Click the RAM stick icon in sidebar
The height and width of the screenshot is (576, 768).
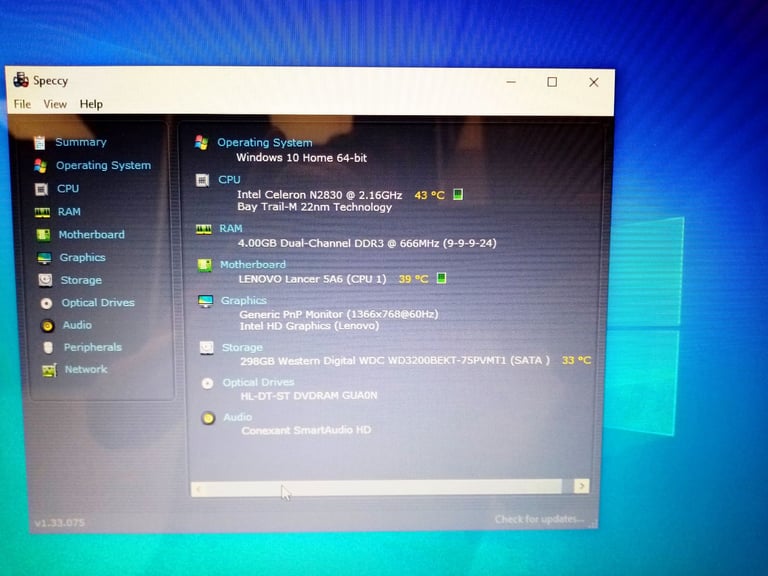[x=42, y=212]
